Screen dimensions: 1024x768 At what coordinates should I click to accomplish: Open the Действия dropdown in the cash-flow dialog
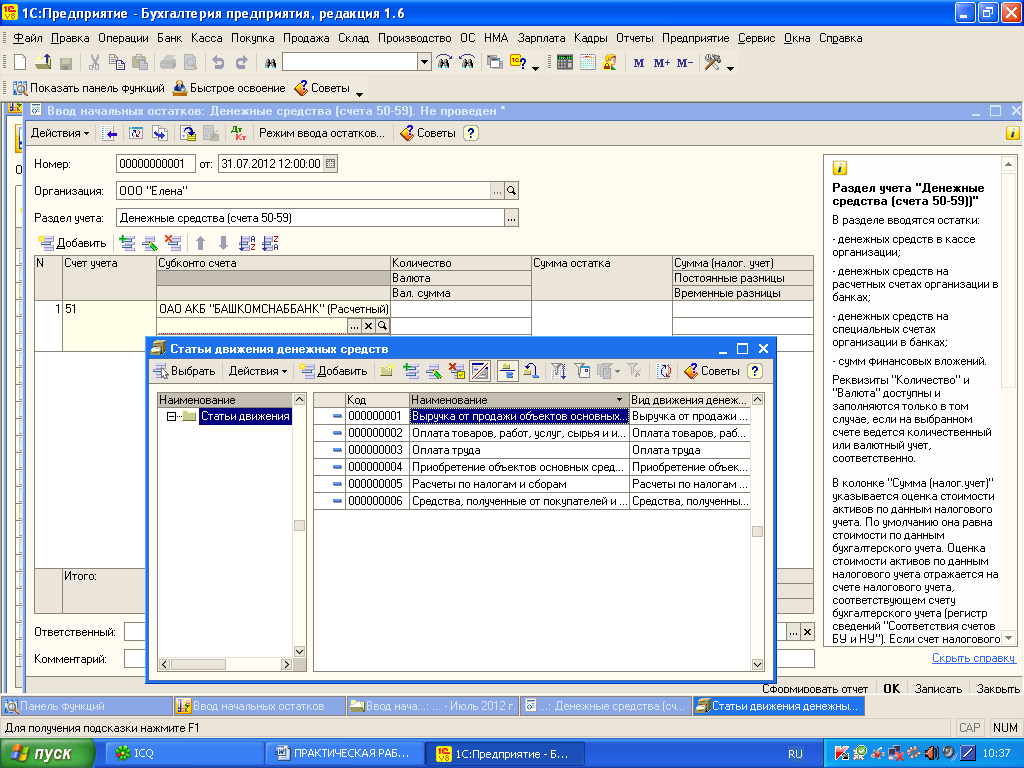click(x=257, y=372)
